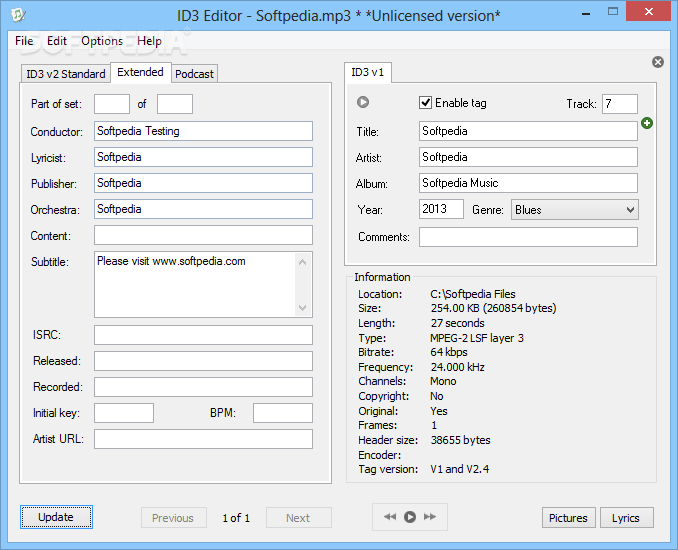Click the first Part of set field

coord(112,104)
